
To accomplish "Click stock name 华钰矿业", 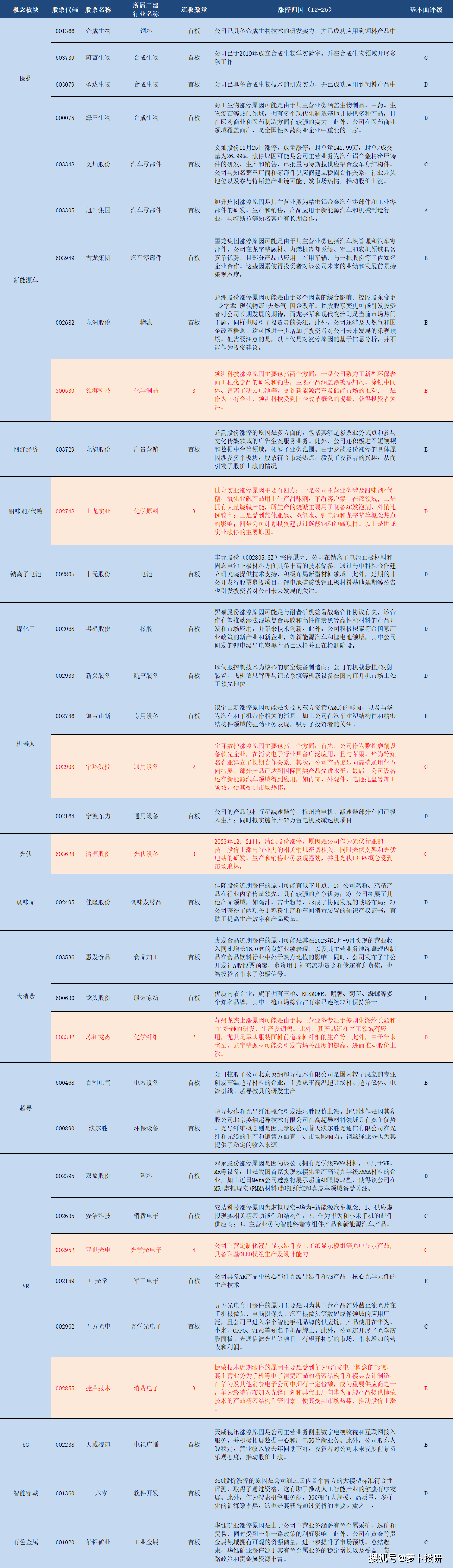I will coord(98,1542).
